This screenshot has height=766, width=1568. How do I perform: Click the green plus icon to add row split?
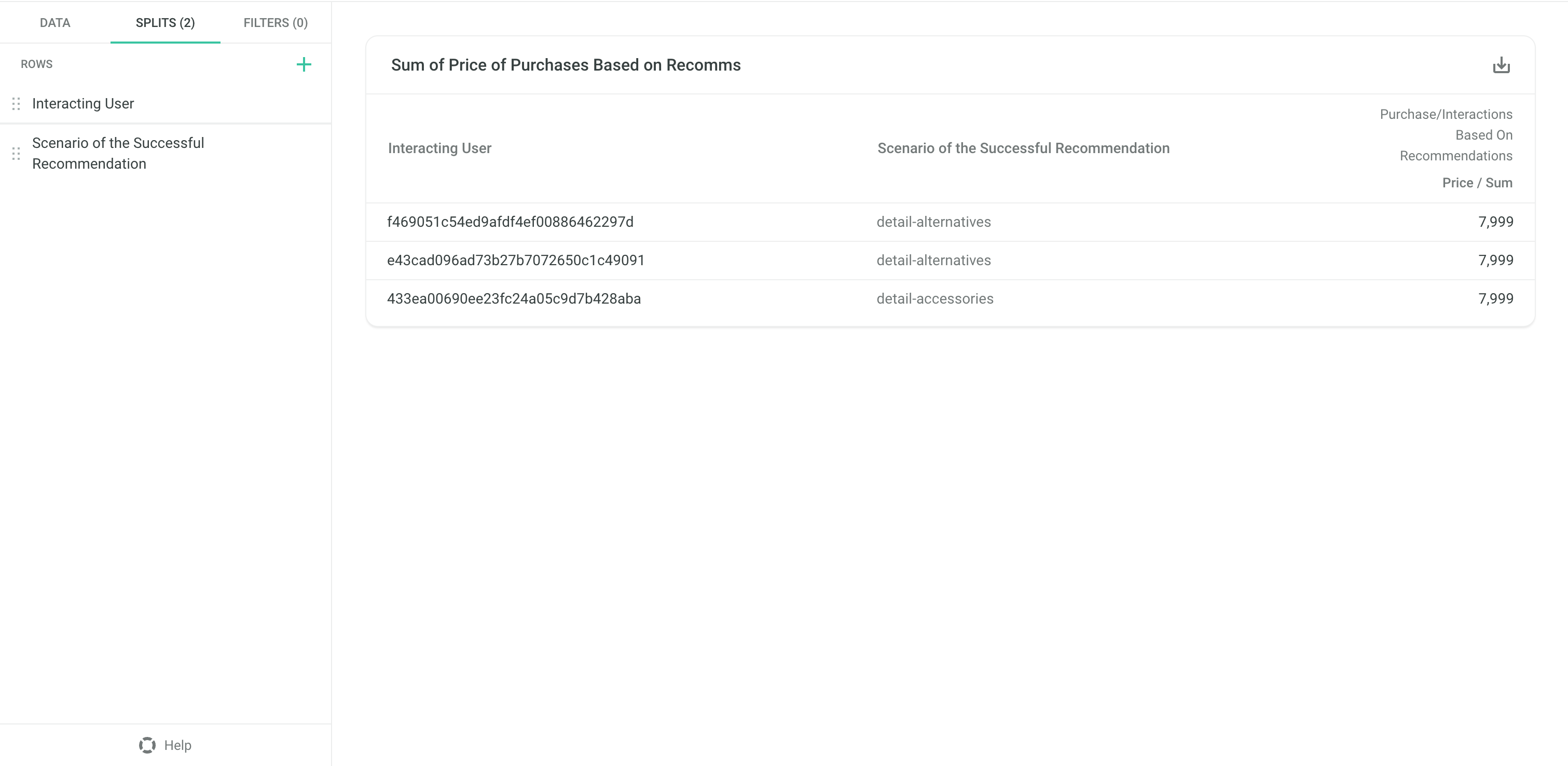point(304,64)
